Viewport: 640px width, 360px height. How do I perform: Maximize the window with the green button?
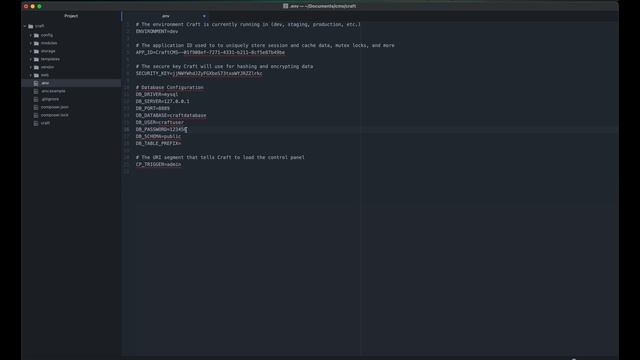pyautogui.click(x=39, y=6)
